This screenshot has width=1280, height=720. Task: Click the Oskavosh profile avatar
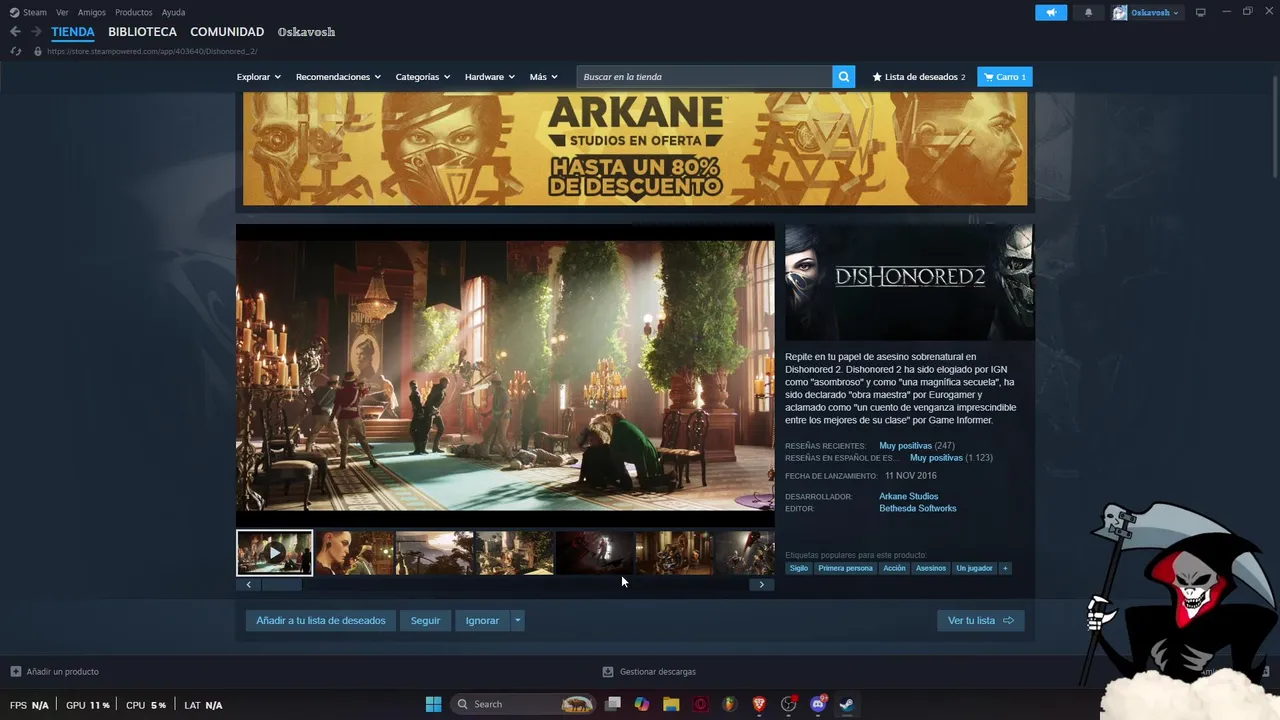(1120, 12)
